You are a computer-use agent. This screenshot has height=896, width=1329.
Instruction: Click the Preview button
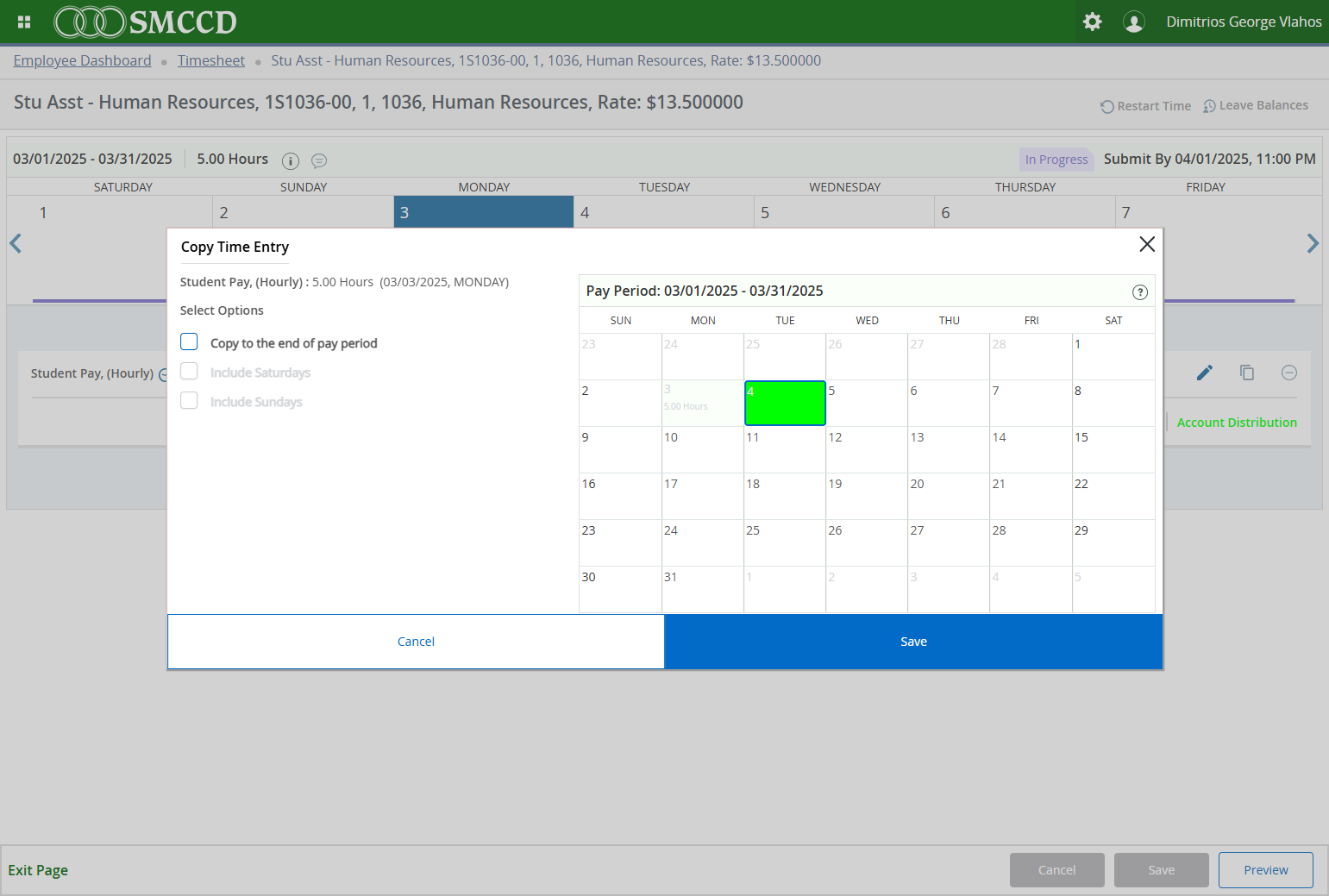point(1266,870)
